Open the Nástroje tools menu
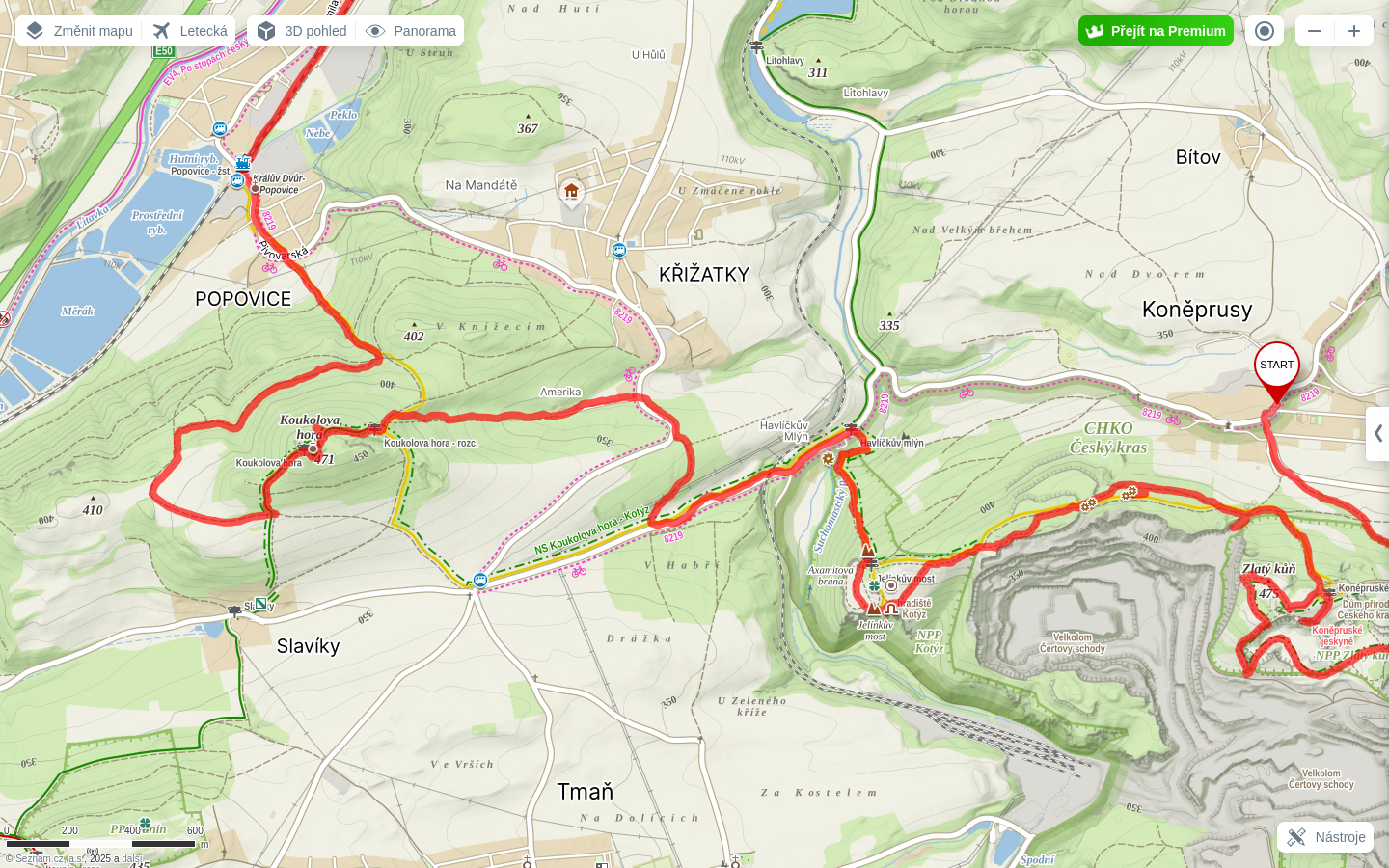This screenshot has height=868, width=1389. pos(1325,837)
